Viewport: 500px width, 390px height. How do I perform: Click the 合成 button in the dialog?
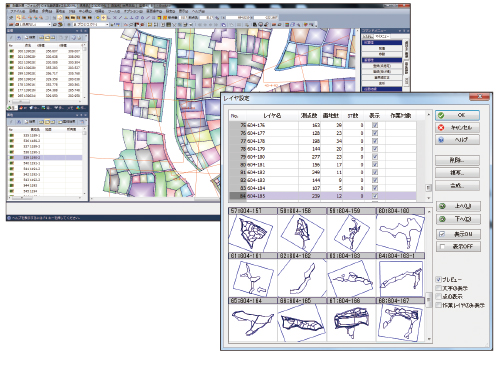click(457, 185)
